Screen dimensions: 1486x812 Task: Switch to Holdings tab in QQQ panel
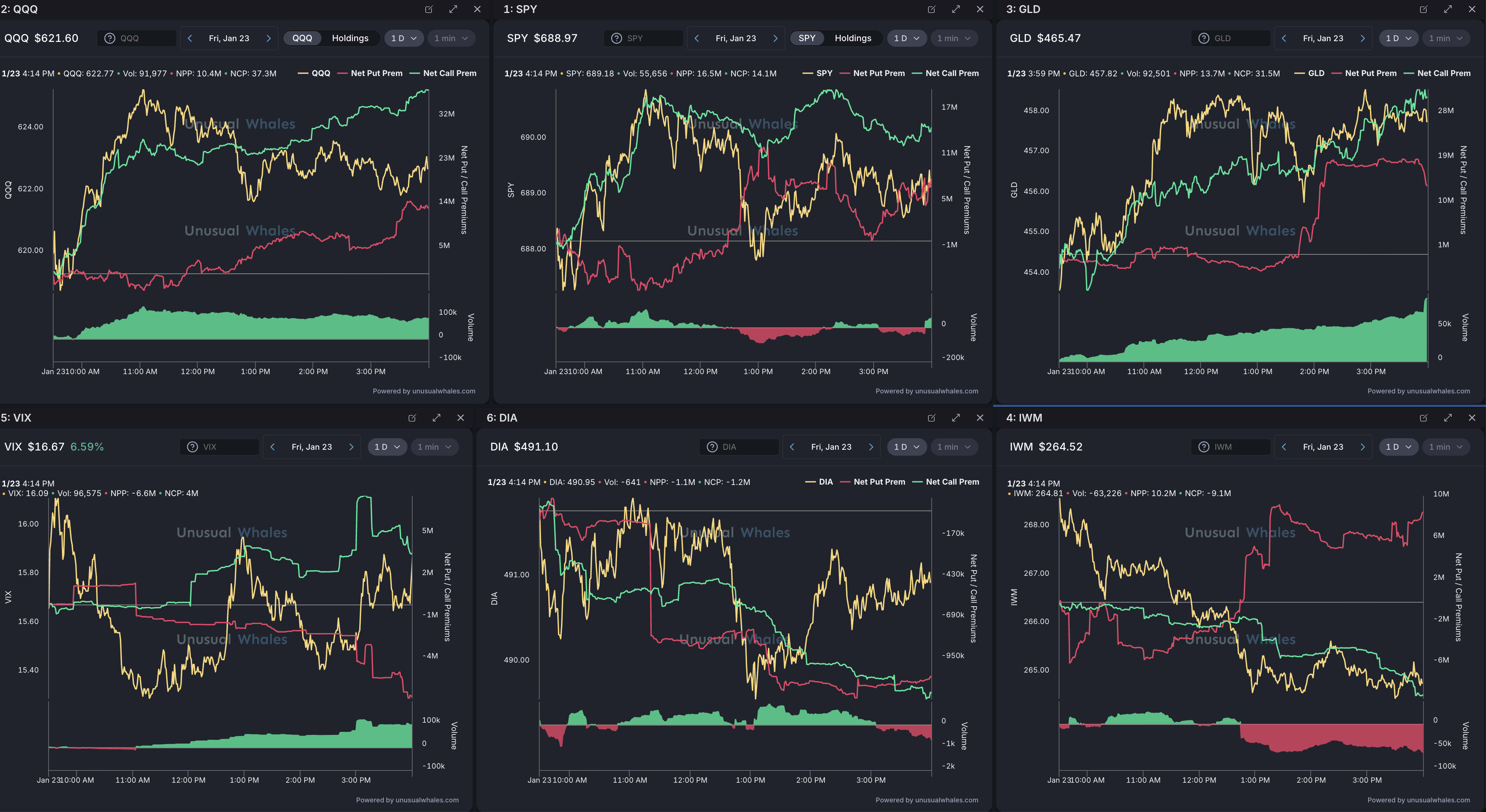[x=350, y=38]
